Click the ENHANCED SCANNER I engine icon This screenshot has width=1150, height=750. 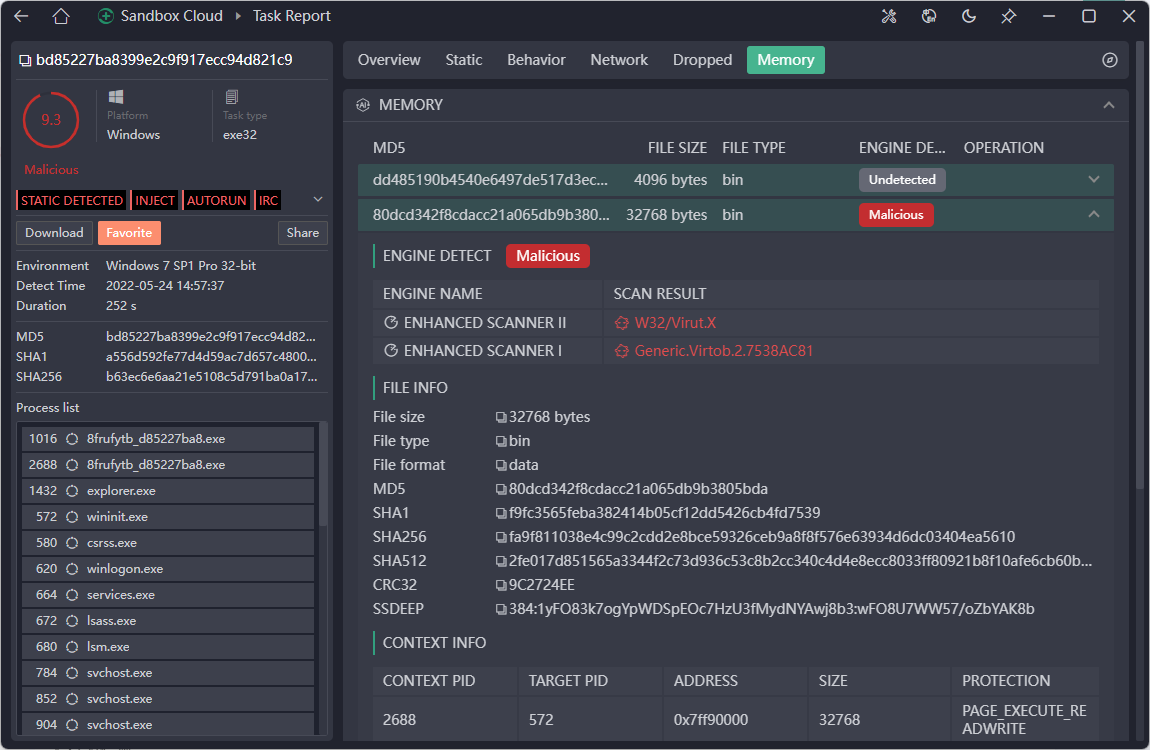391,350
